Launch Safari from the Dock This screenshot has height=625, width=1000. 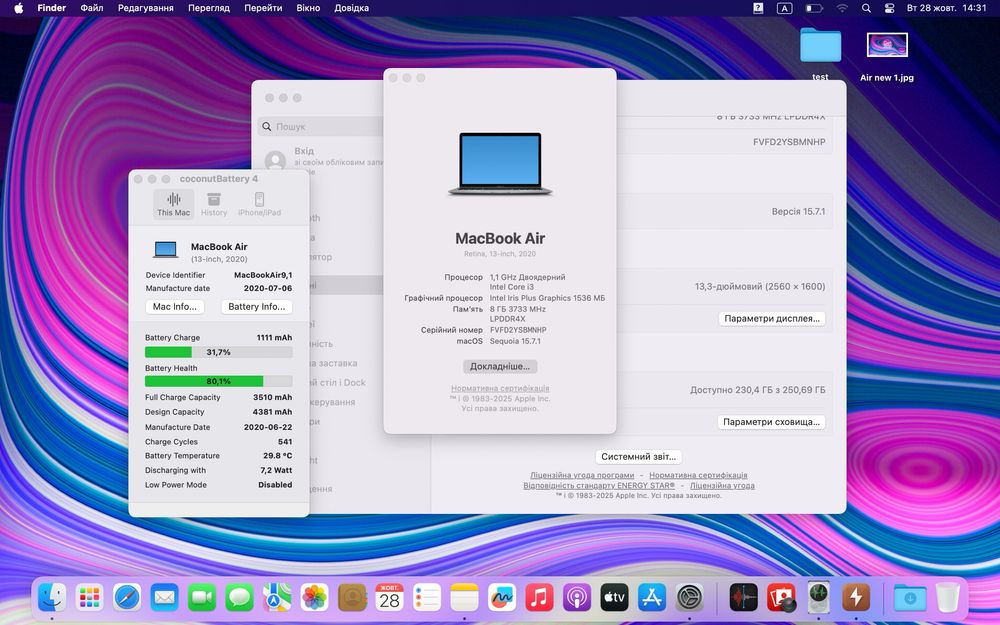pos(127,598)
